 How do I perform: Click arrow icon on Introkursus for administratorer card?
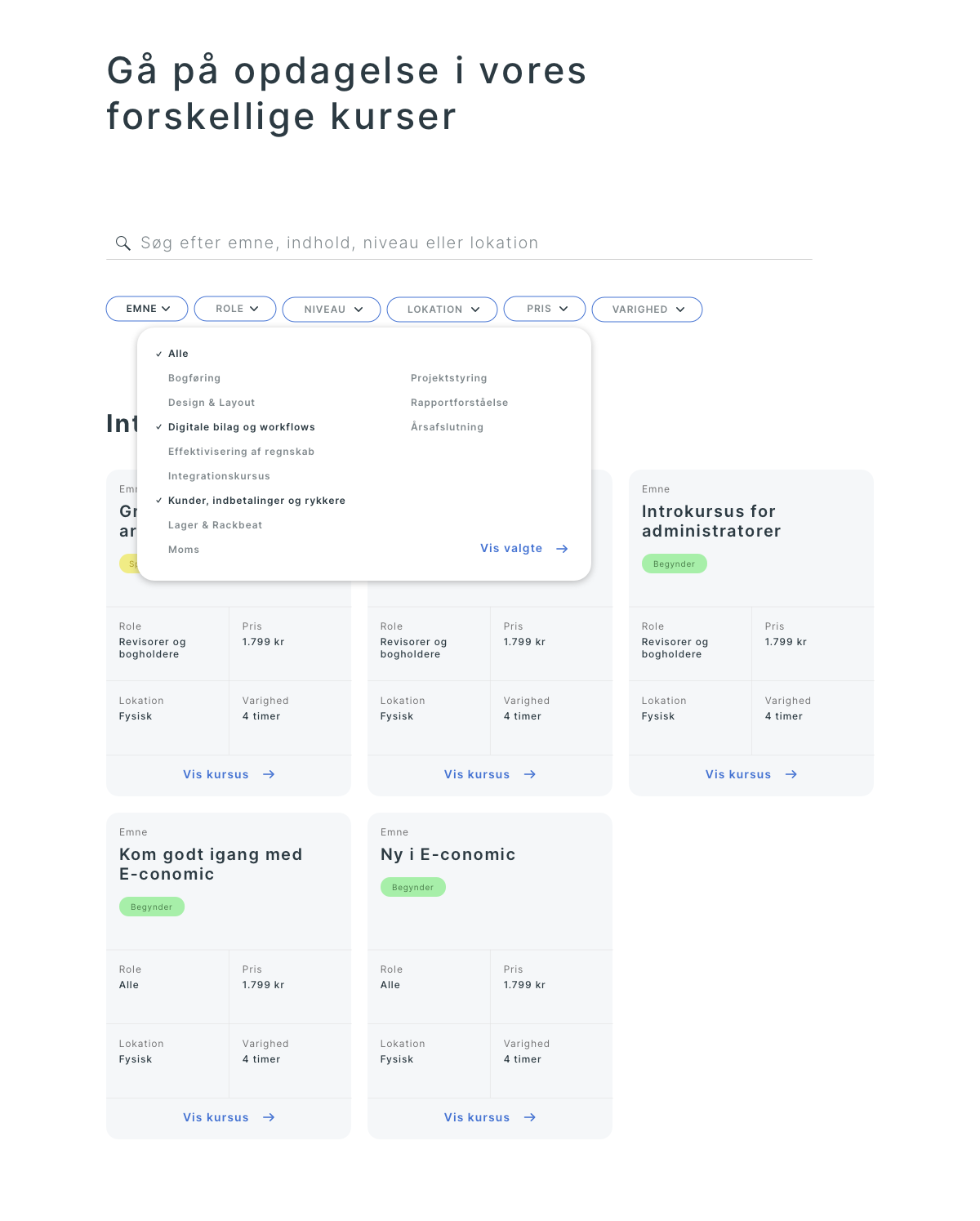(x=791, y=774)
